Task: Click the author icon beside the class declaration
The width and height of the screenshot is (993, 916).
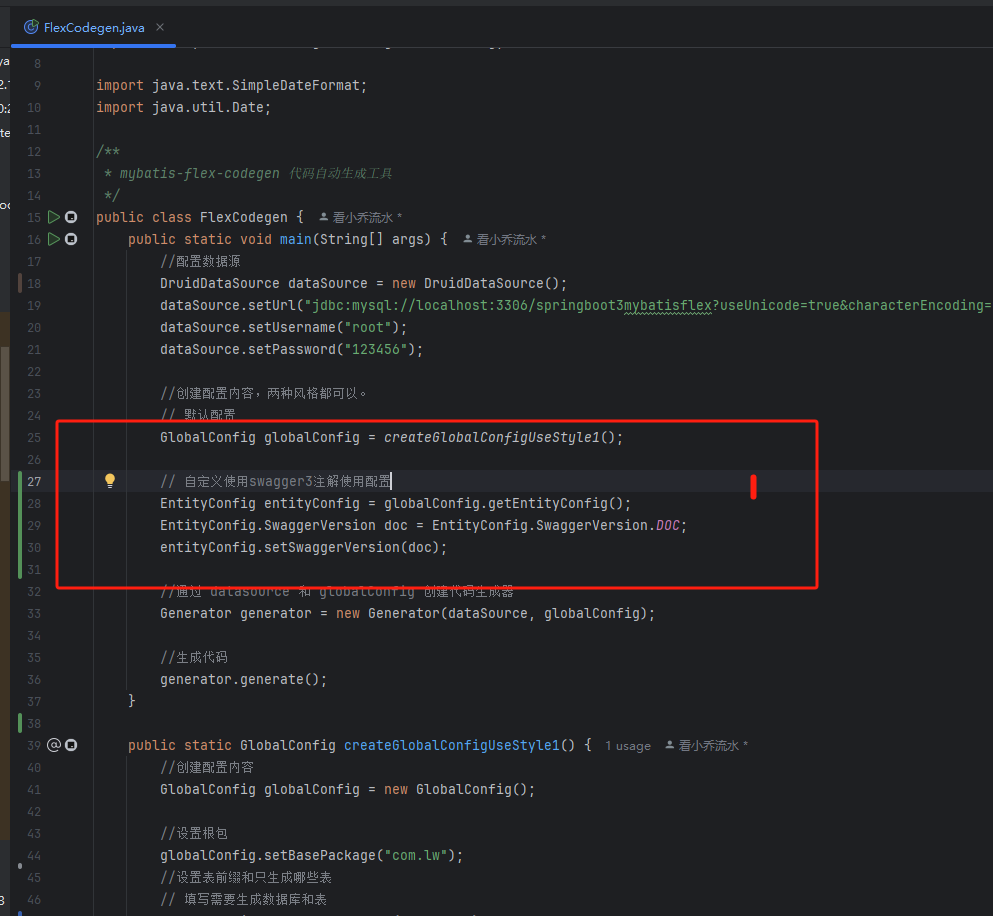Action: [322, 217]
